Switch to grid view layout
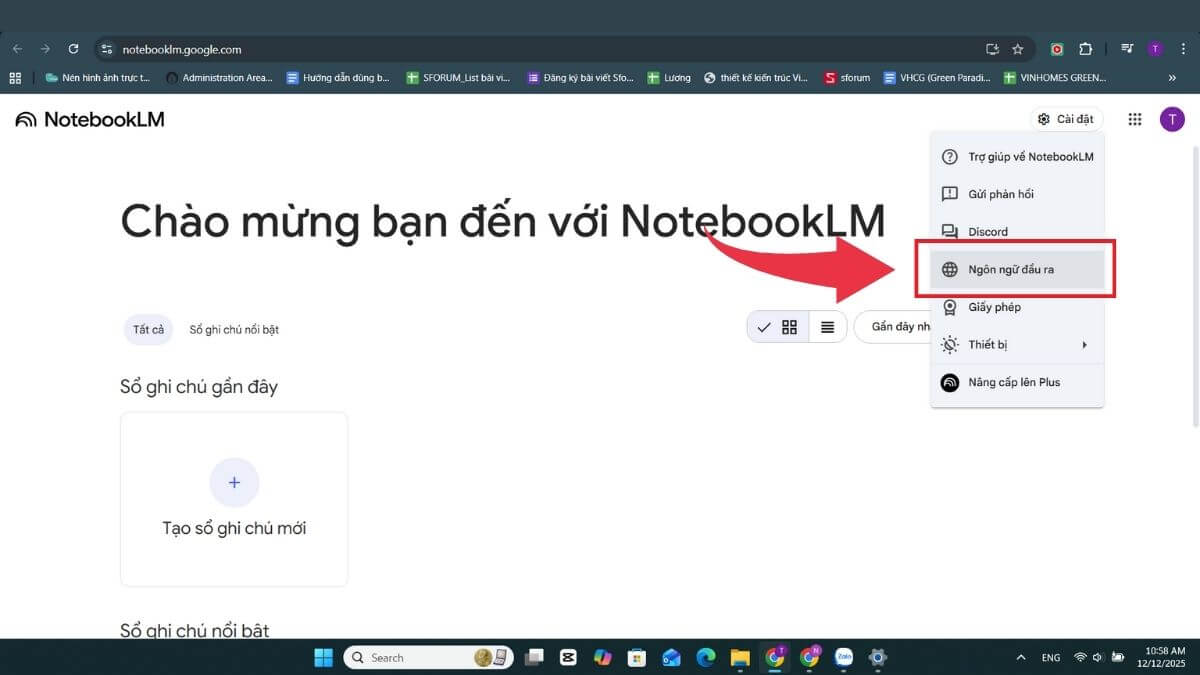 click(x=789, y=326)
